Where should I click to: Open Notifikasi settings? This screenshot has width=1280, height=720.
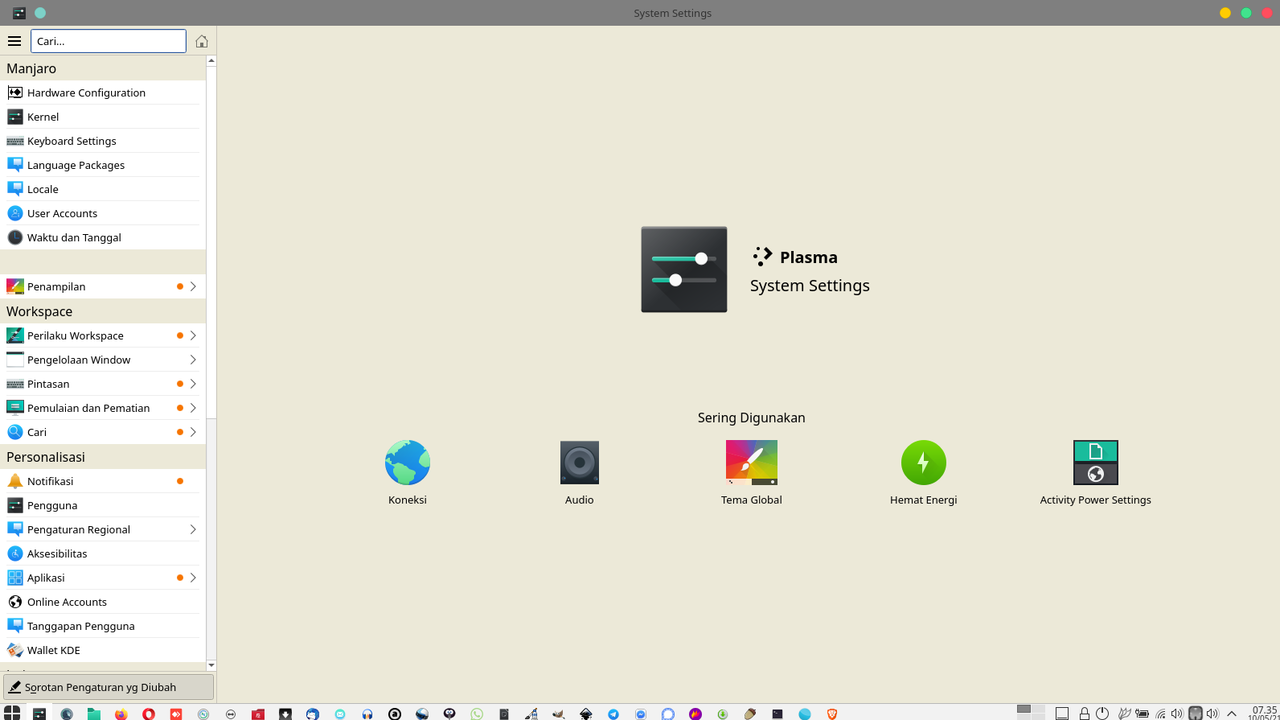click(x=103, y=481)
